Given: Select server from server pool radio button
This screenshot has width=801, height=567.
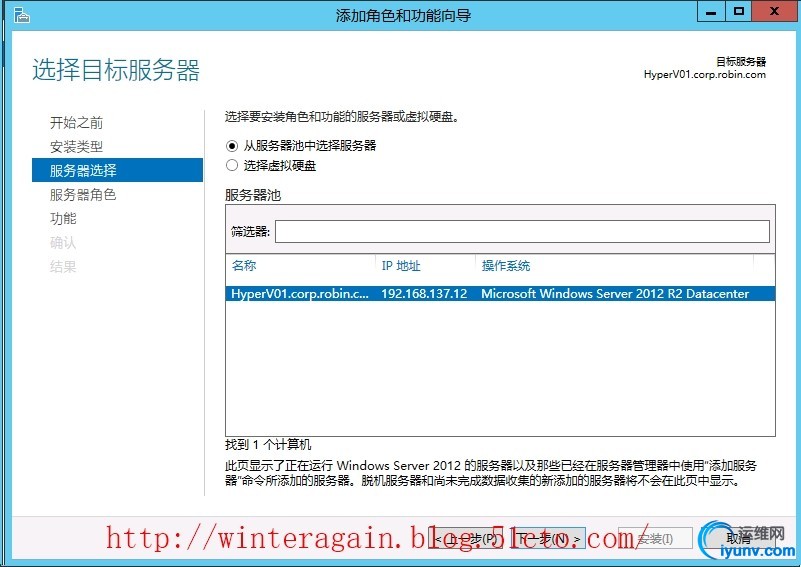Looking at the screenshot, I should click(x=232, y=146).
